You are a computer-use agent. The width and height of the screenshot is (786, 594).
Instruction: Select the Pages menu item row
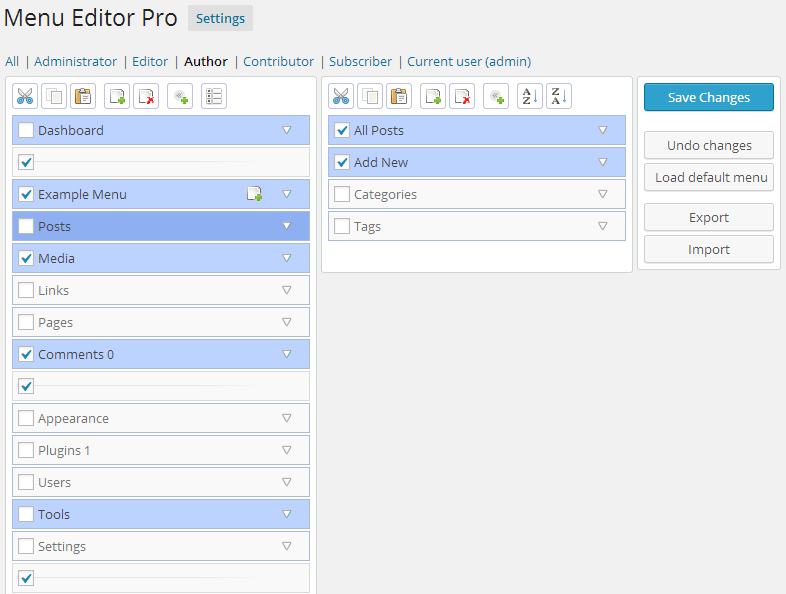click(x=161, y=322)
